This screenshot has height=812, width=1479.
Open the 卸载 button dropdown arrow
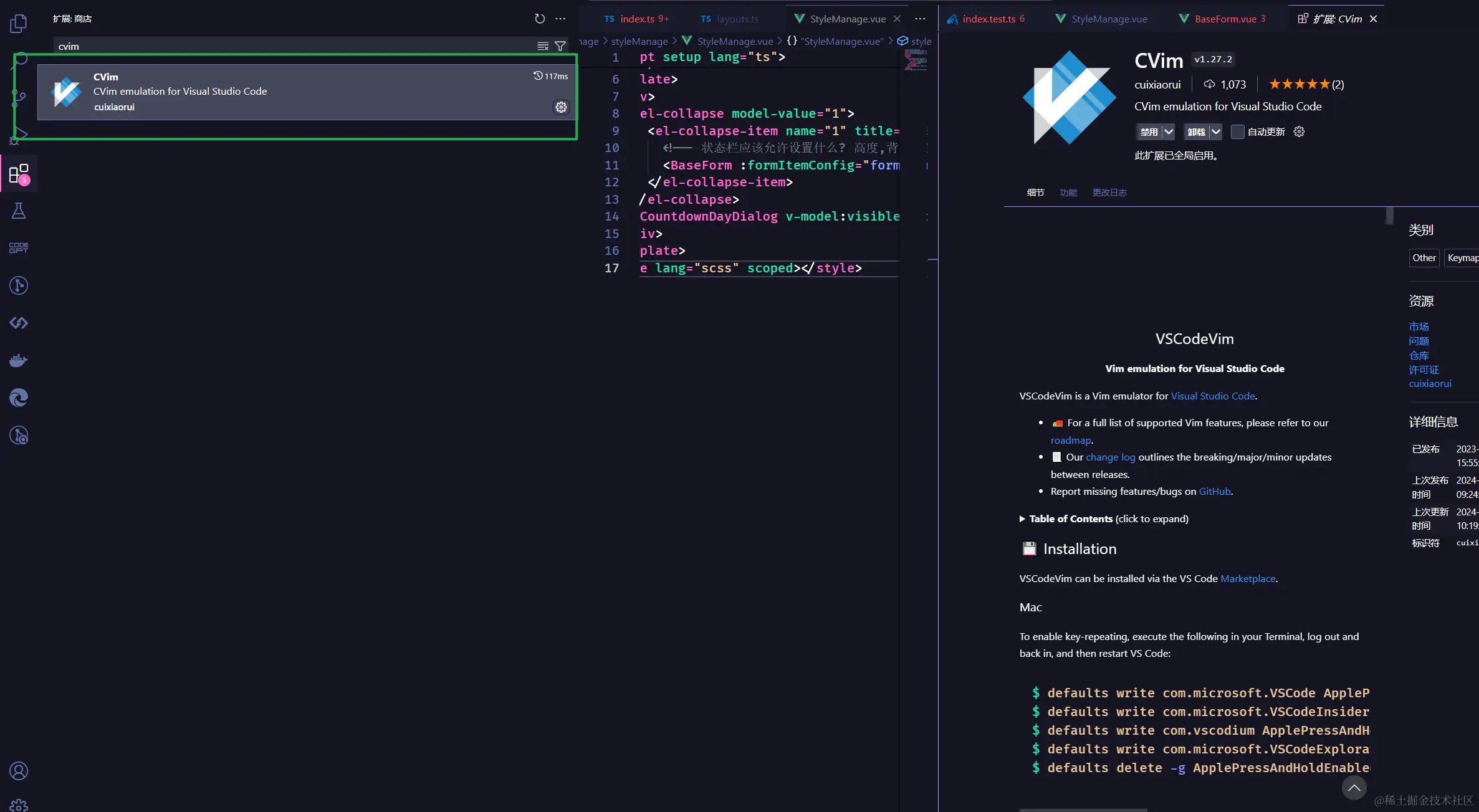point(1215,131)
